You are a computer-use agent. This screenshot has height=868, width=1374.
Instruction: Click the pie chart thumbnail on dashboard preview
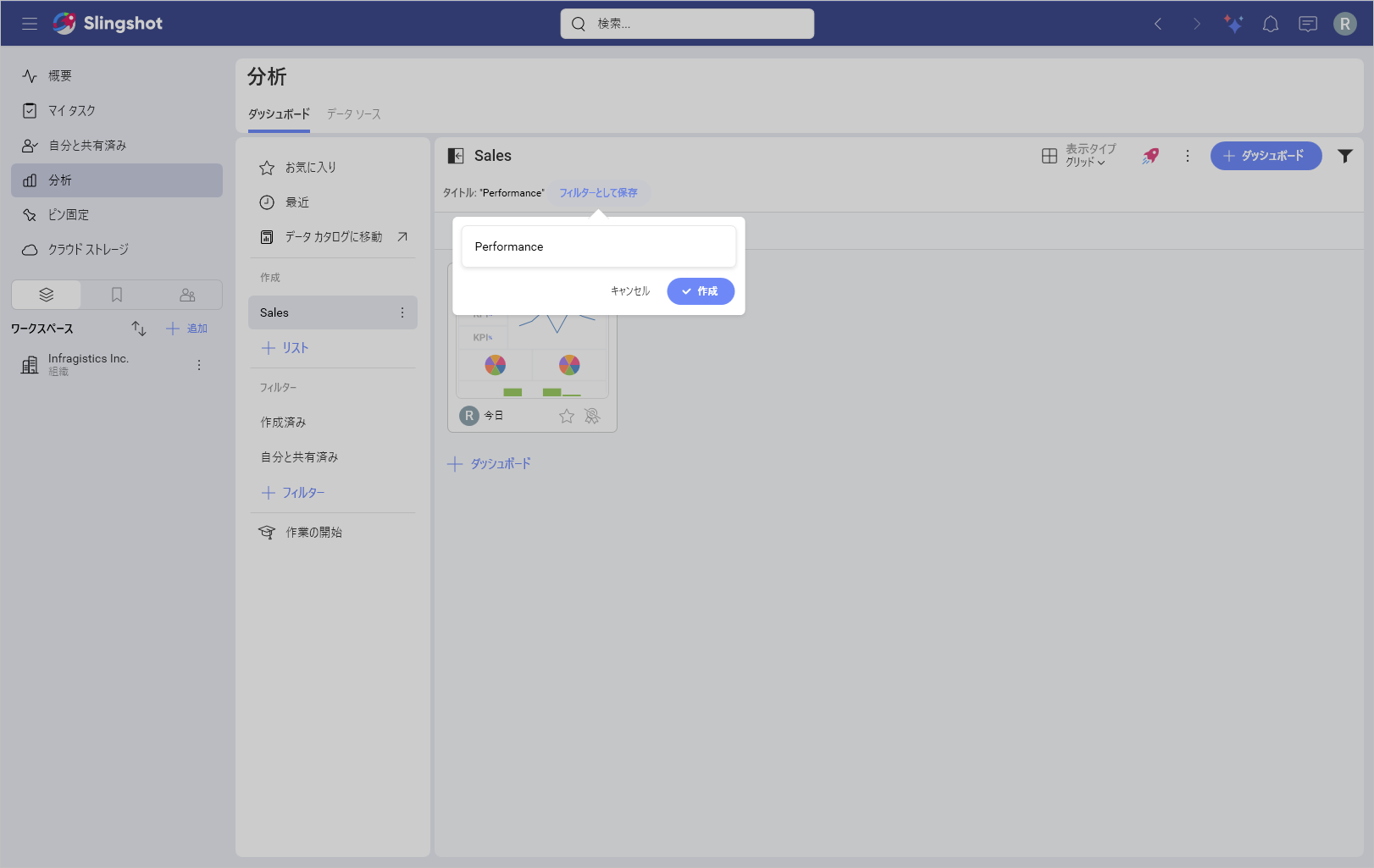[496, 364]
